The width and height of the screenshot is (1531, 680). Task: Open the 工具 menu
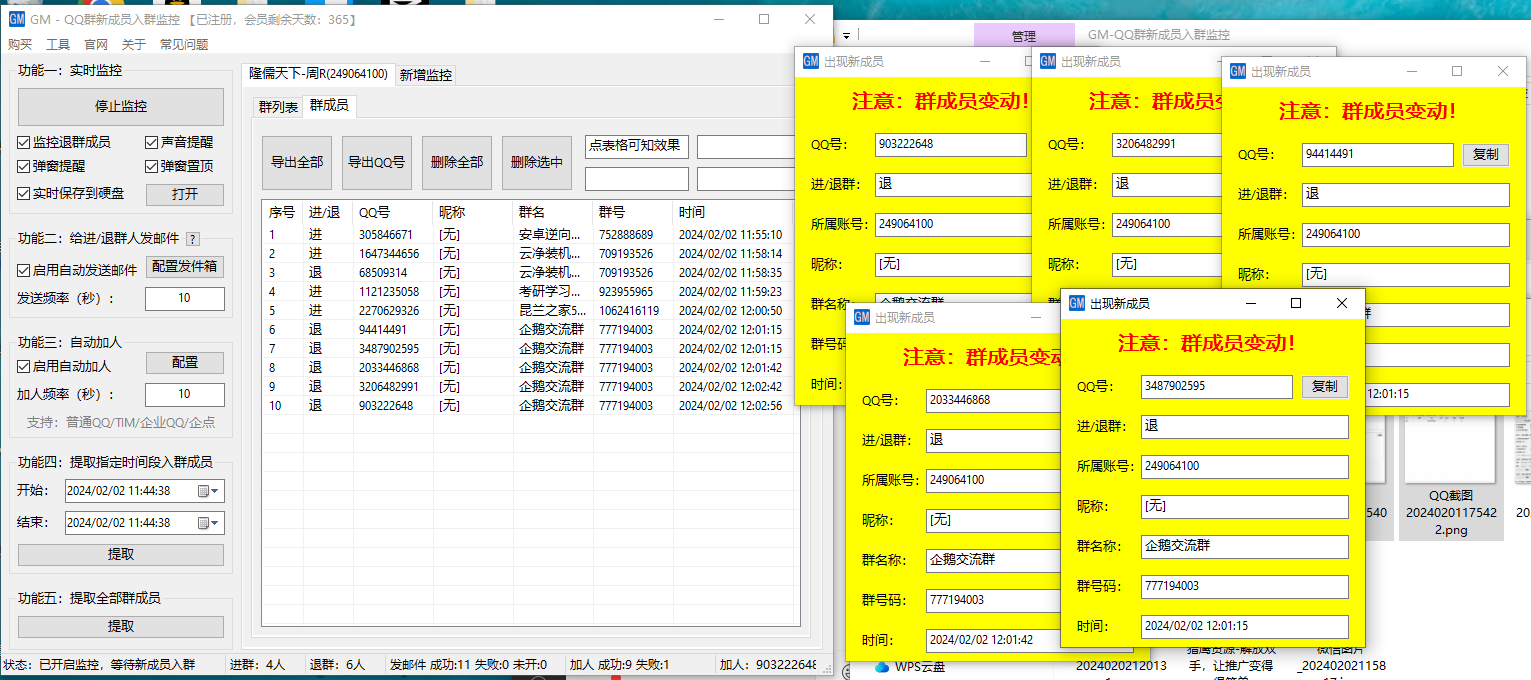[x=60, y=44]
